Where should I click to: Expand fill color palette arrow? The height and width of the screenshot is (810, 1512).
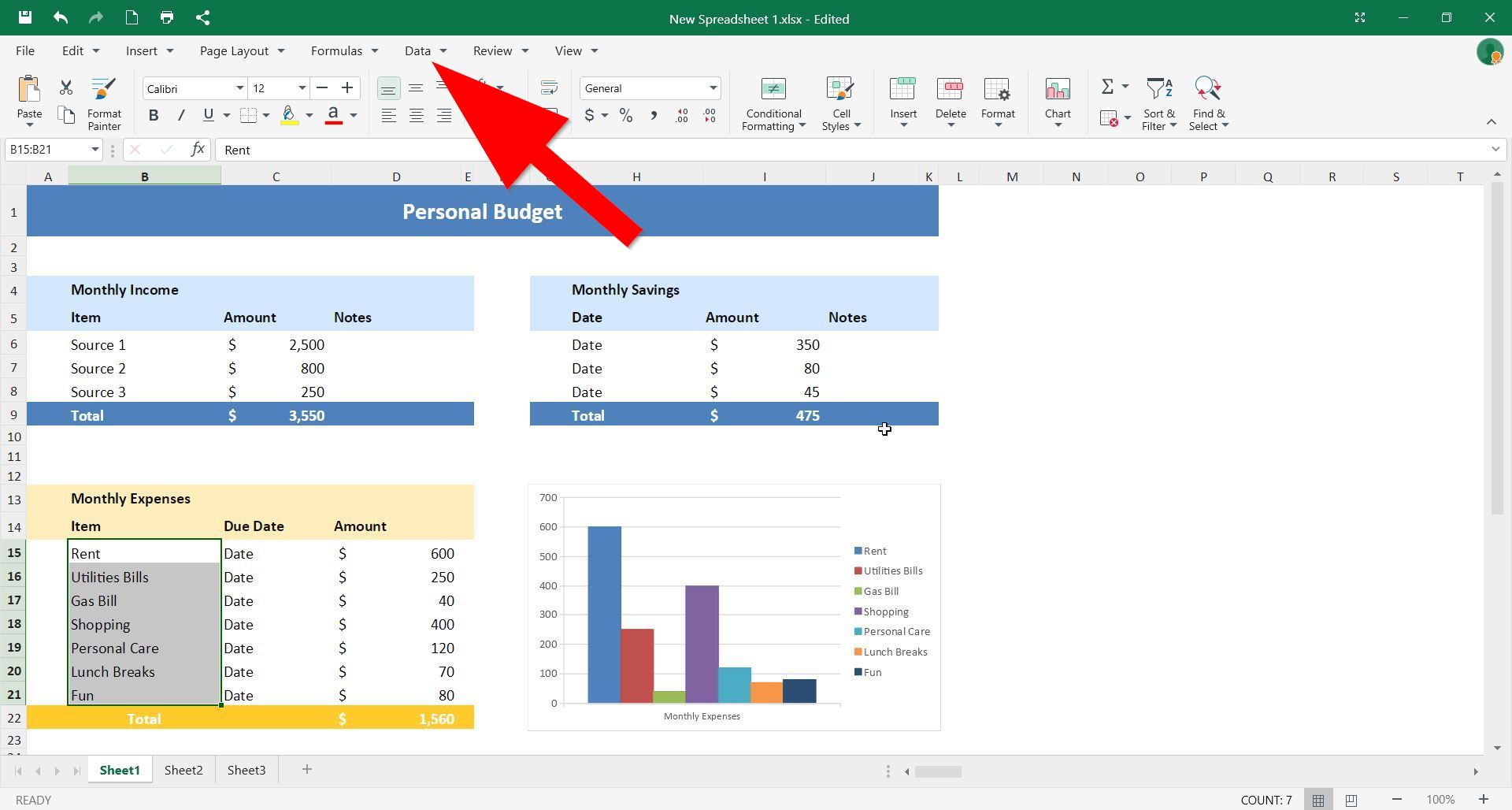tap(309, 116)
